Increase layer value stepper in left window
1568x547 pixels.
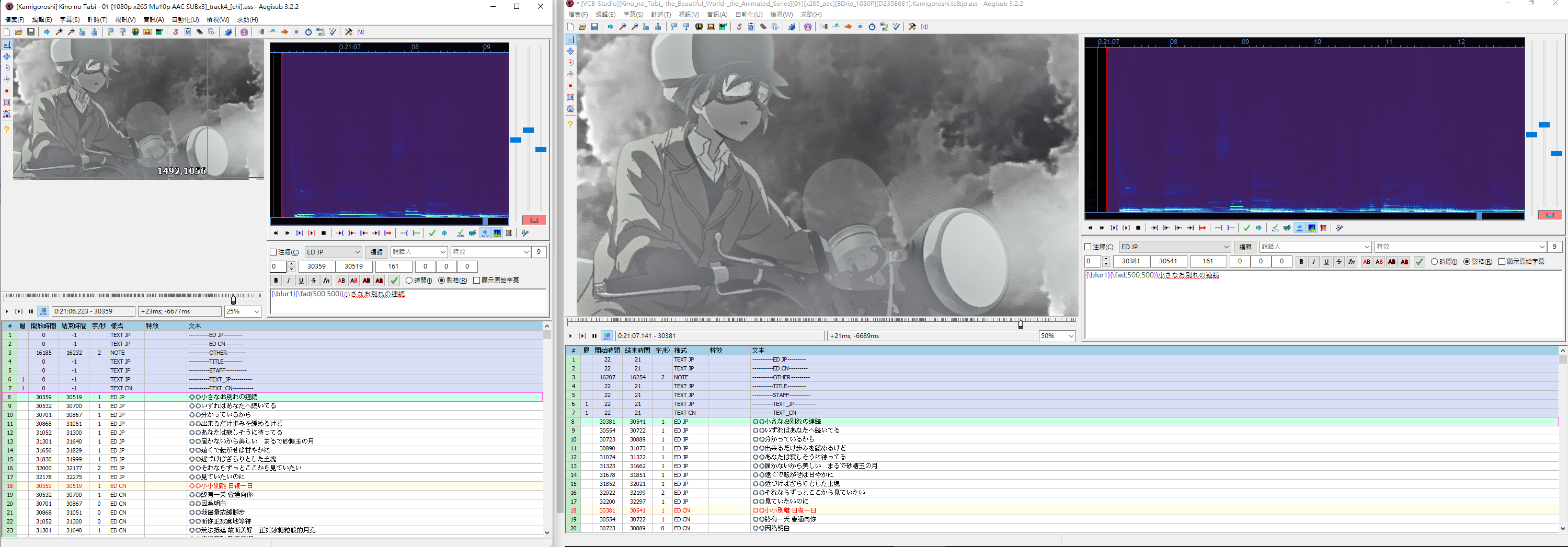pos(291,264)
